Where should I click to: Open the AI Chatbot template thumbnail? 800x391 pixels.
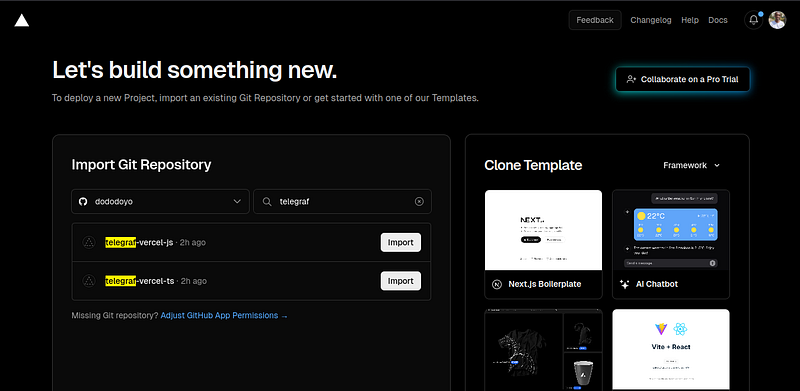coord(671,230)
